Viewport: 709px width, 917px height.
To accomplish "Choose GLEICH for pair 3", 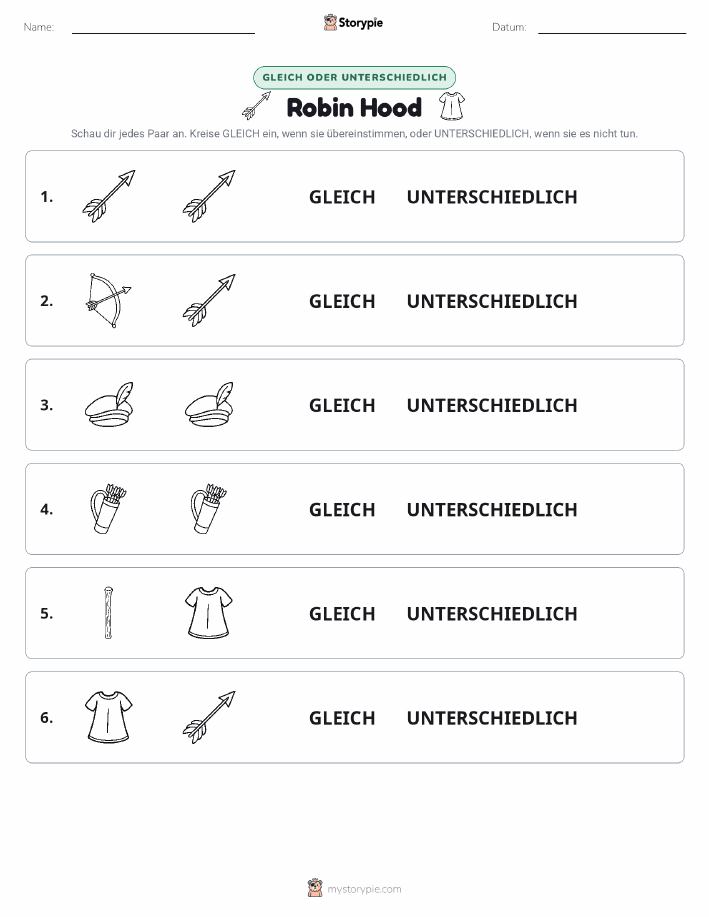I will tap(342, 405).
